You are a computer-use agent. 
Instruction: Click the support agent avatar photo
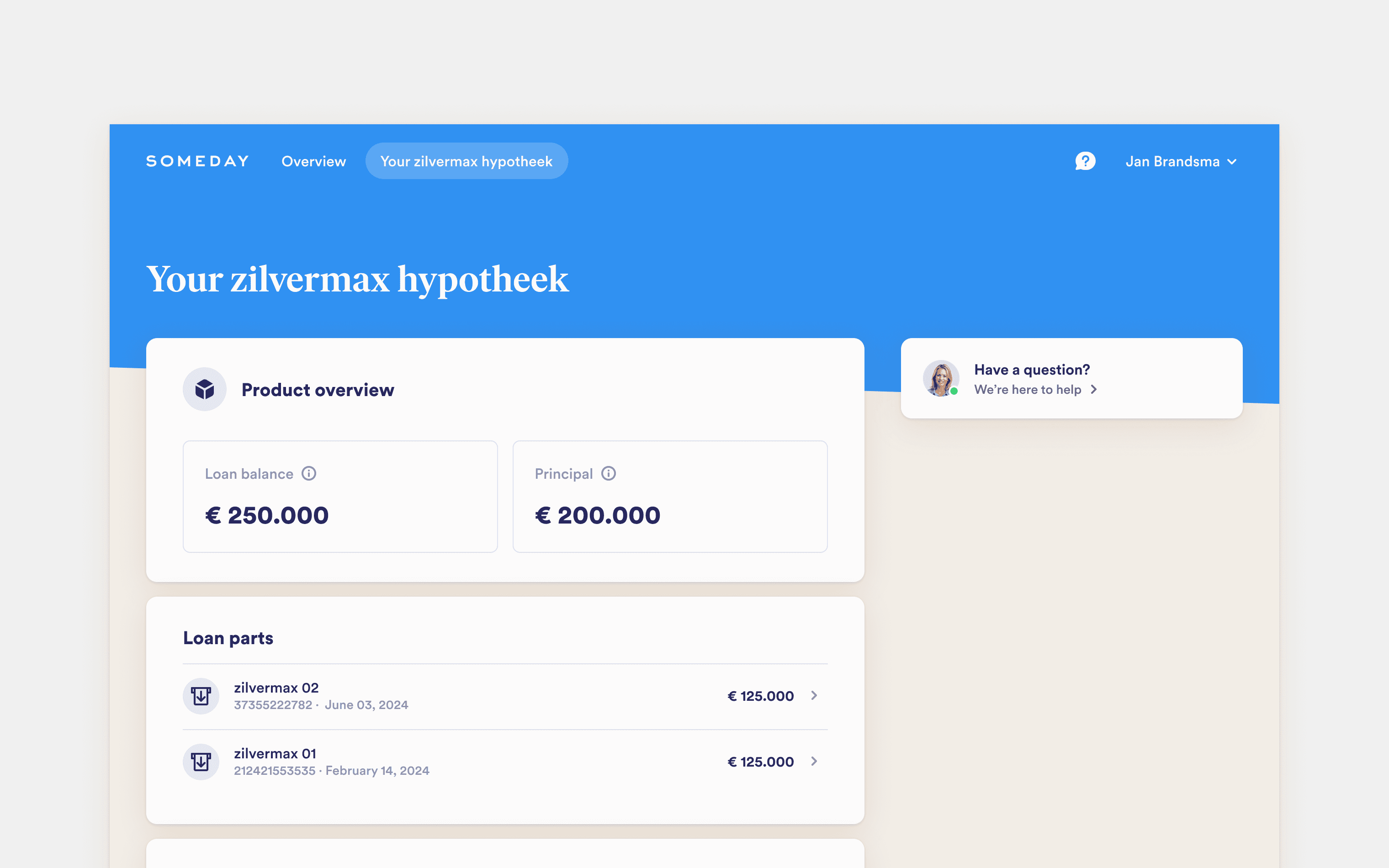(941, 378)
